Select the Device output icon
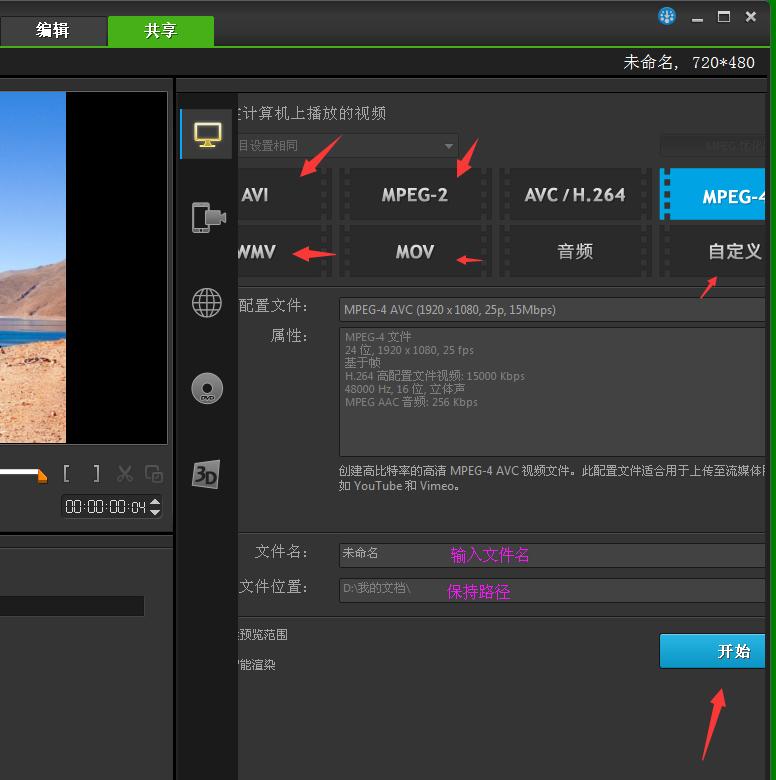Screen dimensions: 776x780 (207, 217)
